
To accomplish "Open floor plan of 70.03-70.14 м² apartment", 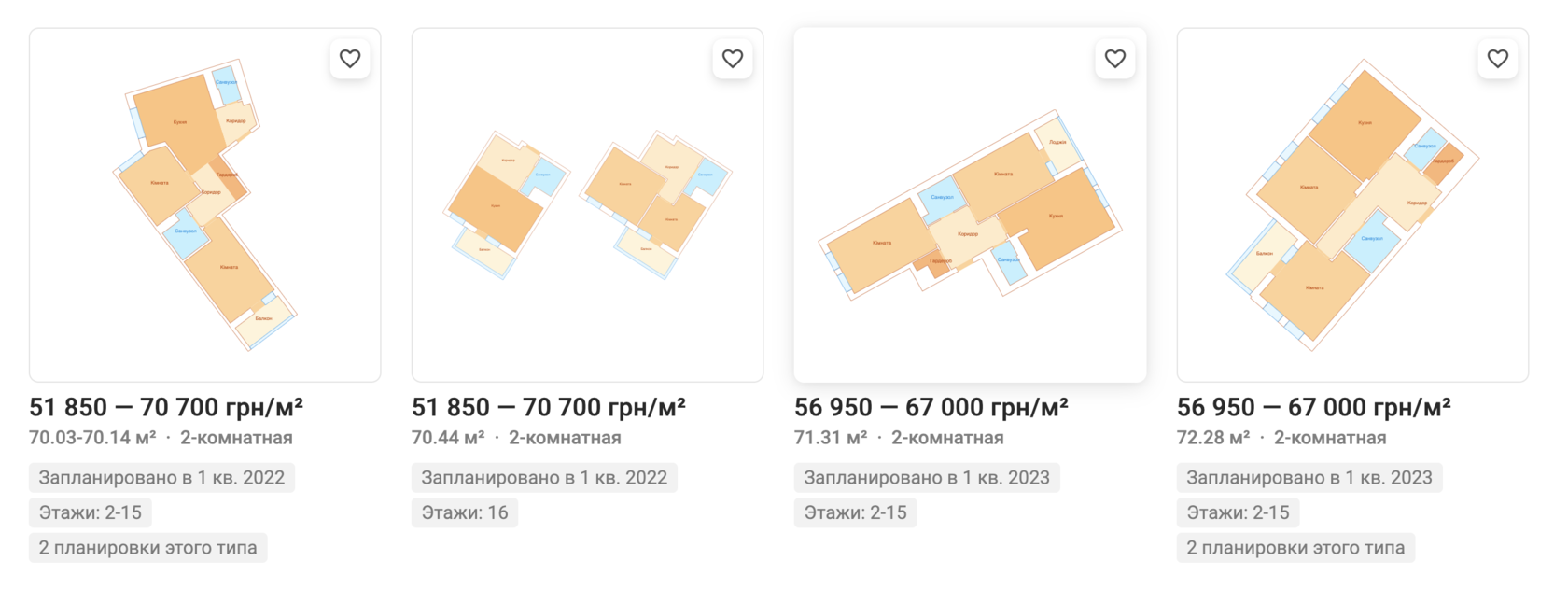I will click(x=205, y=205).
